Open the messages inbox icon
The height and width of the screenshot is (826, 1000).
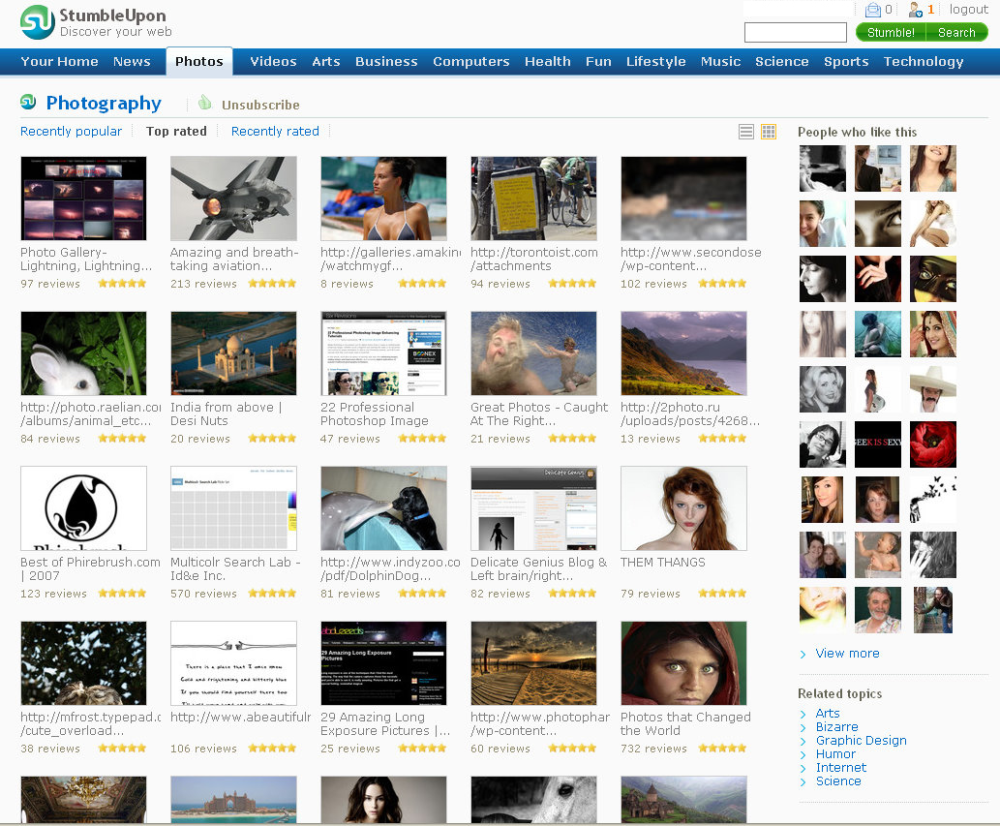pyautogui.click(x=872, y=10)
